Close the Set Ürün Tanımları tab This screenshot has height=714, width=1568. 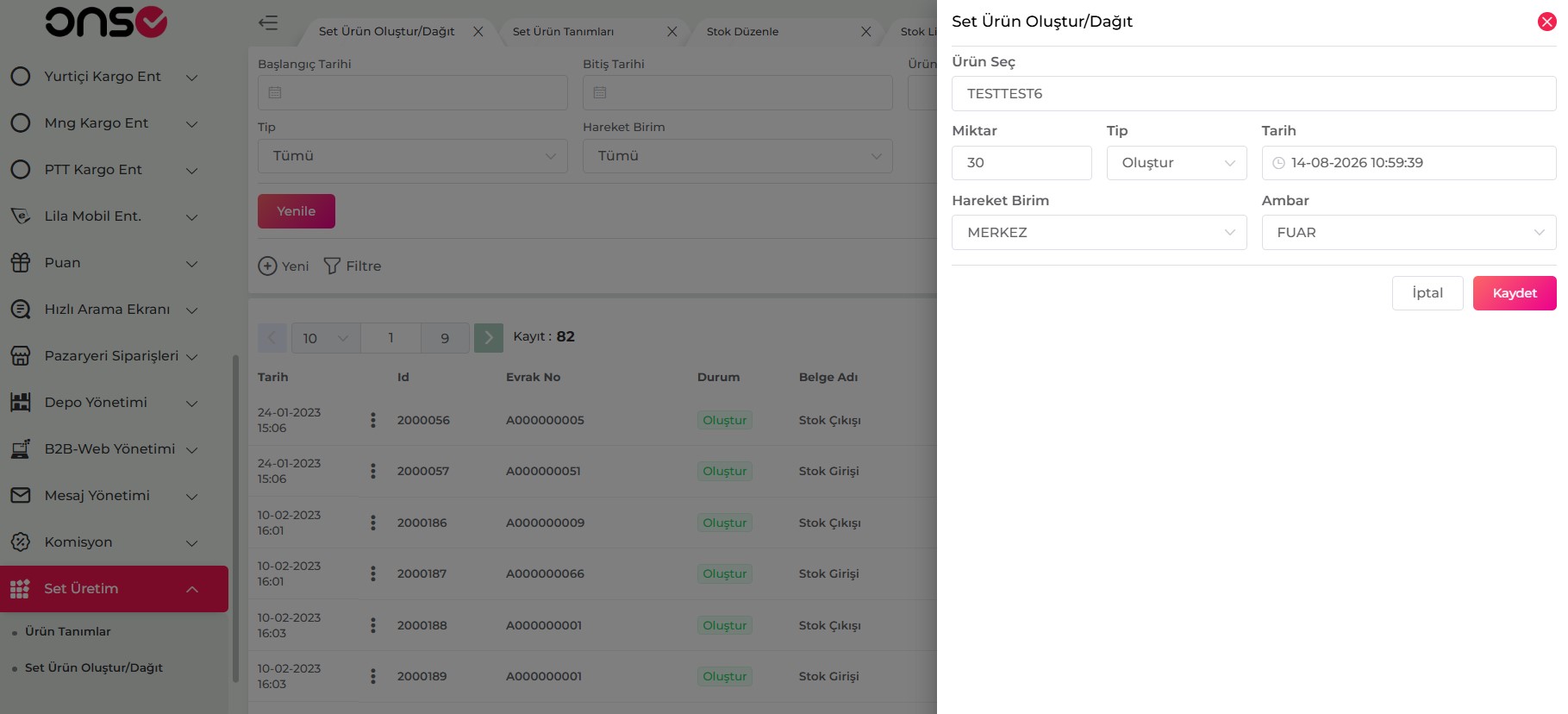point(672,31)
